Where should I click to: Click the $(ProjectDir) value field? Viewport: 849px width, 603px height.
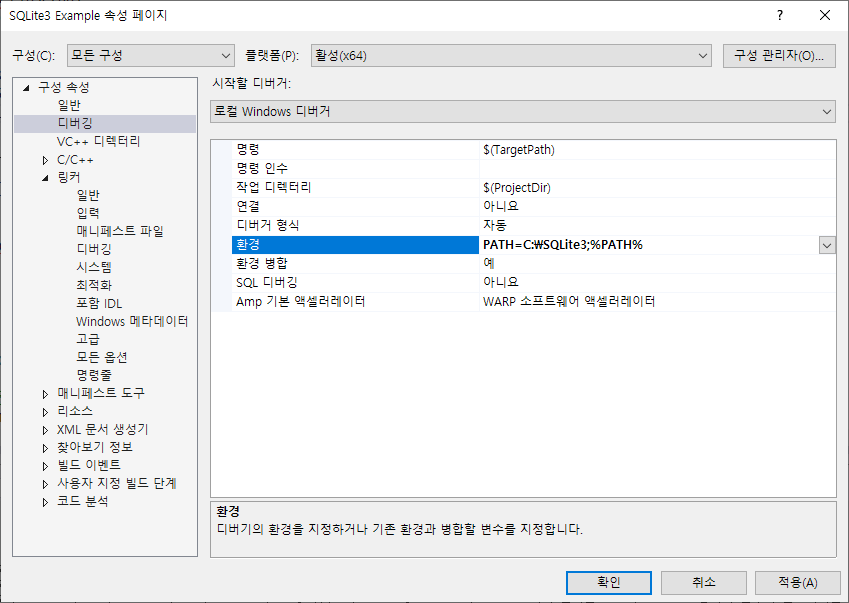pyautogui.click(x=657, y=187)
